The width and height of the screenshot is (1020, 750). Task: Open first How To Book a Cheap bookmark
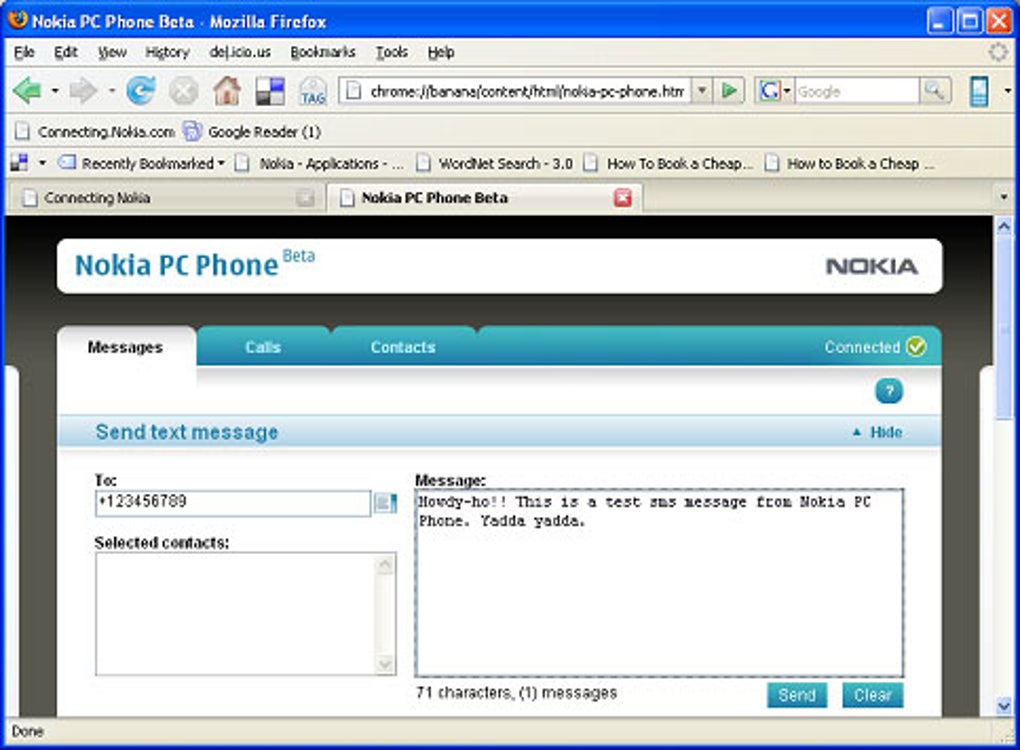[668, 164]
